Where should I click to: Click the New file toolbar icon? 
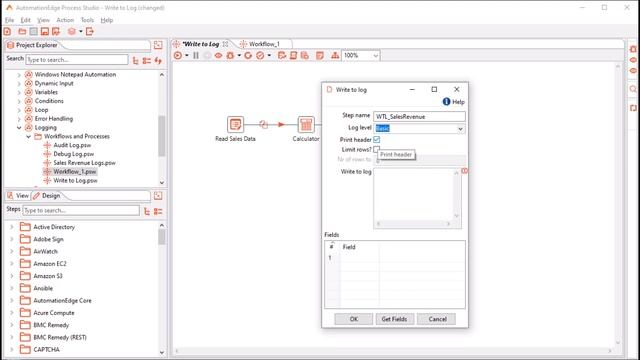tap(7, 31)
